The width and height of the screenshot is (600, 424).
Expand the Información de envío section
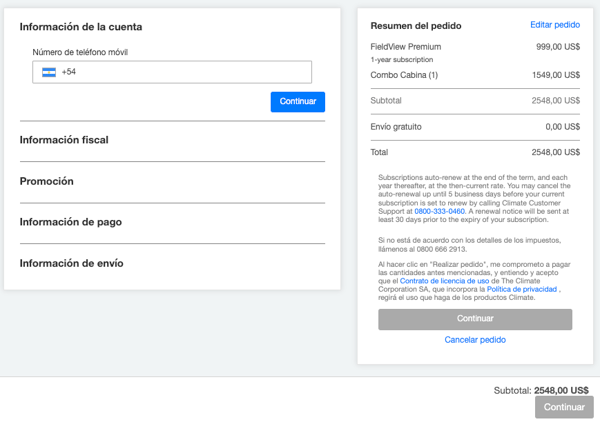point(72,263)
